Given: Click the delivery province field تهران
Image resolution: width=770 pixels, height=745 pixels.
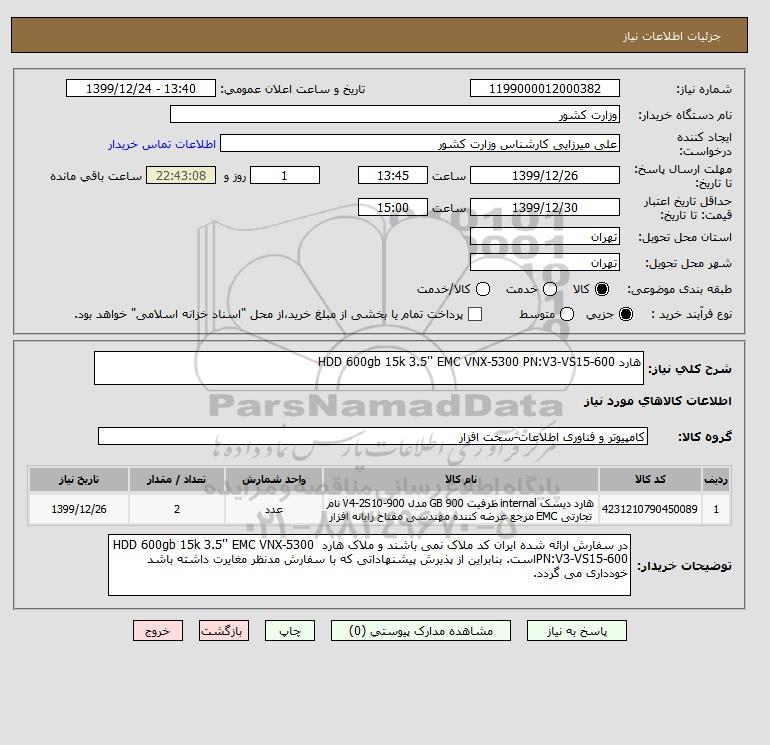Looking at the screenshot, I should [545, 237].
